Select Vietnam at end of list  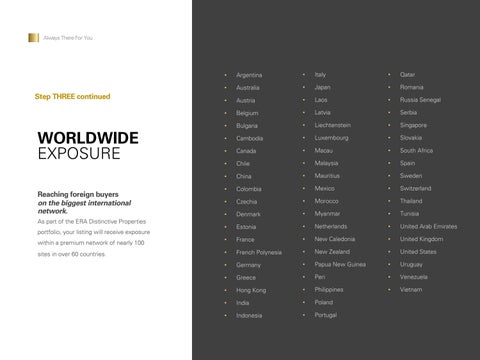pos(411,290)
